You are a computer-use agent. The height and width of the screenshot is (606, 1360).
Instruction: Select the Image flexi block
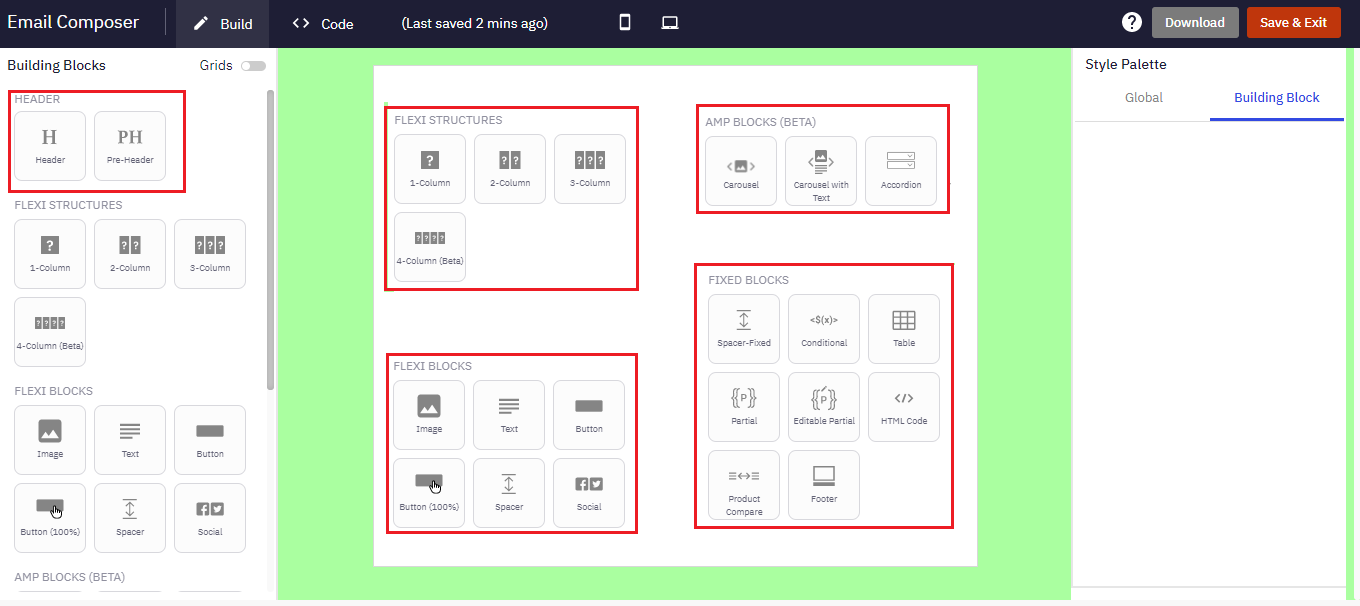click(x=428, y=414)
